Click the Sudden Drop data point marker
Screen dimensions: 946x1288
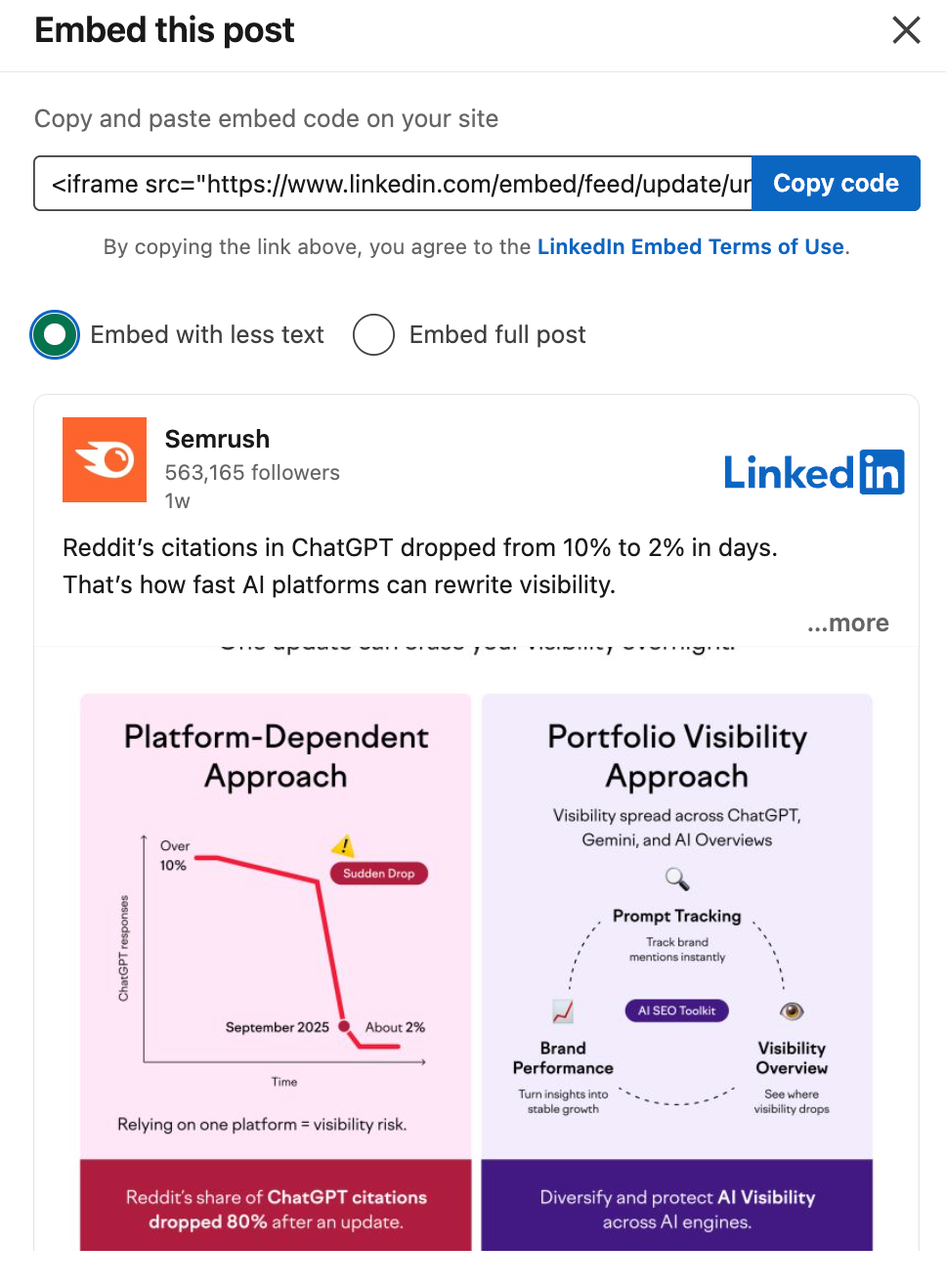pos(342,1027)
